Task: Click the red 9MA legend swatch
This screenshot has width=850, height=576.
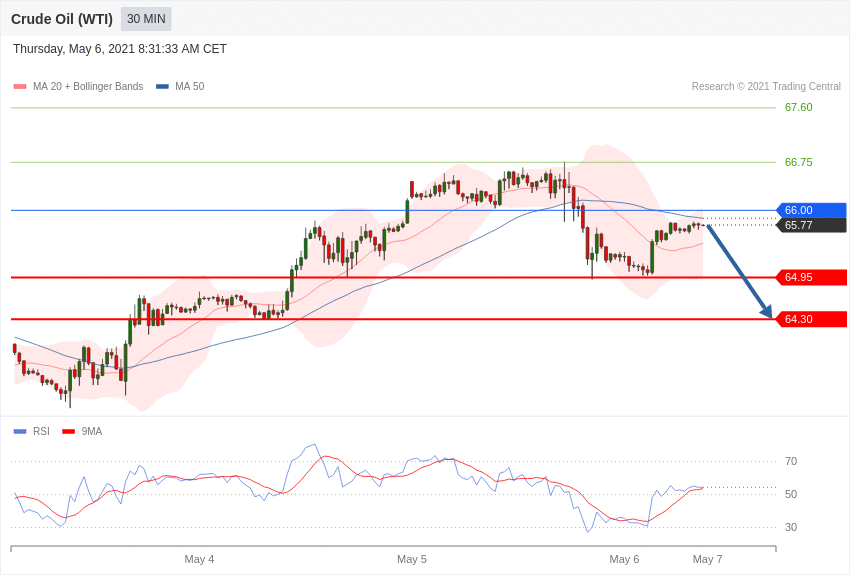Action: click(x=69, y=431)
